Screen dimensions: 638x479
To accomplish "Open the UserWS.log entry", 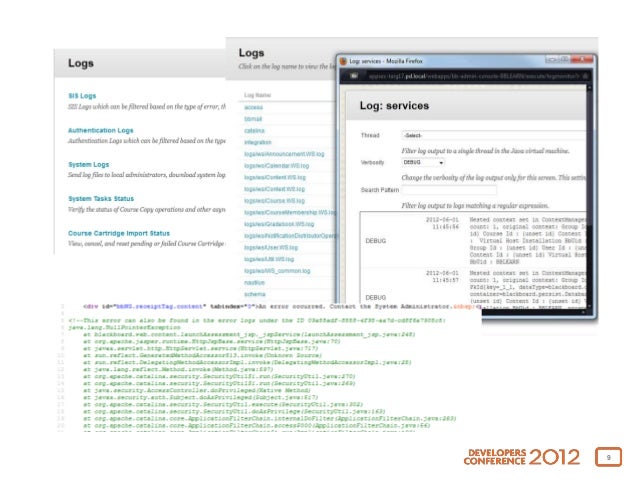I will point(271,247).
